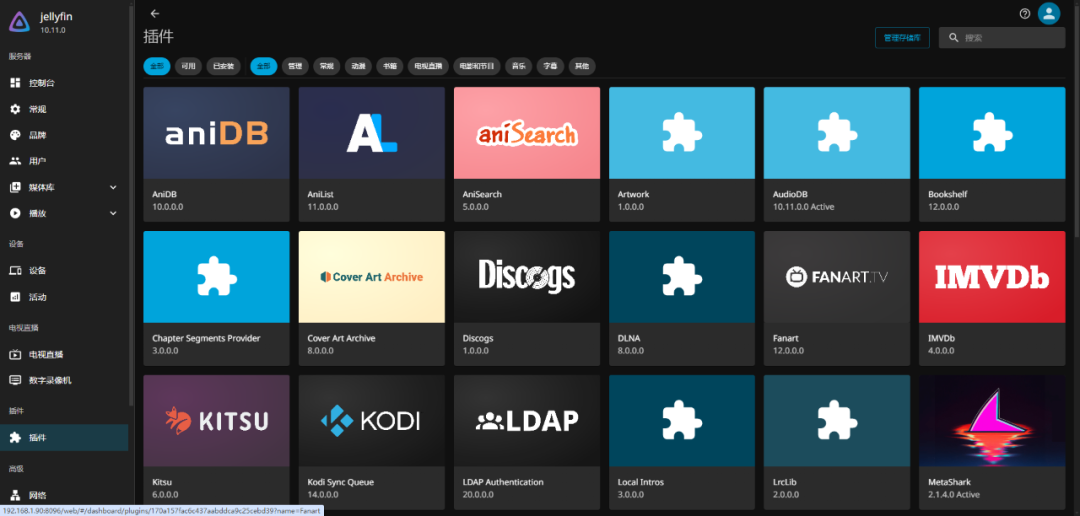
Task: Click the sidebar vertical scrollbar
Action: (131, 204)
